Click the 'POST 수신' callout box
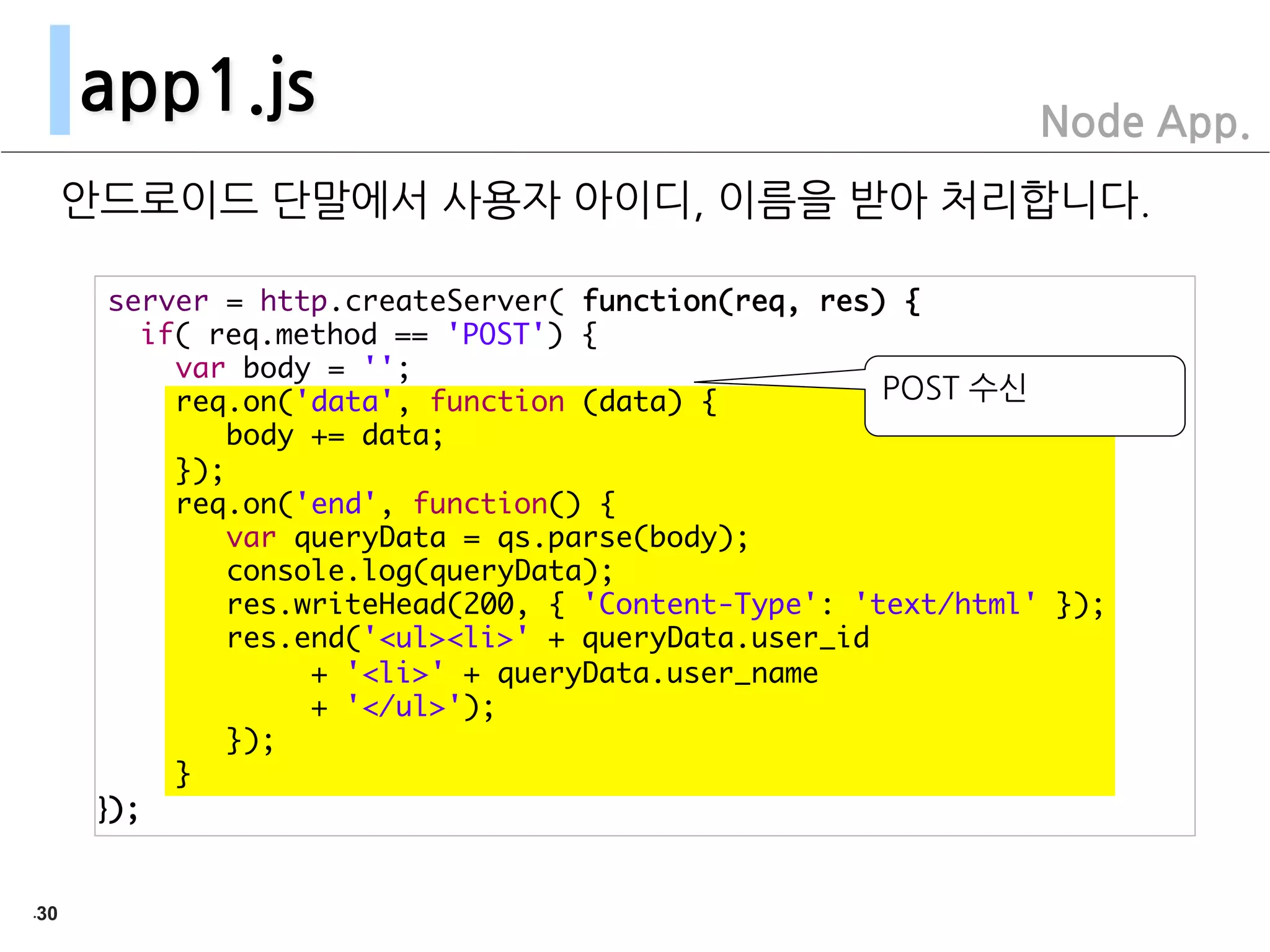This screenshot has width=1270, height=952. (1024, 395)
